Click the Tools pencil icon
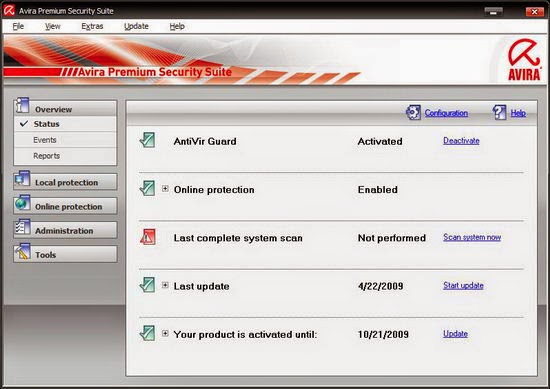550x389 pixels. pyautogui.click(x=22, y=251)
